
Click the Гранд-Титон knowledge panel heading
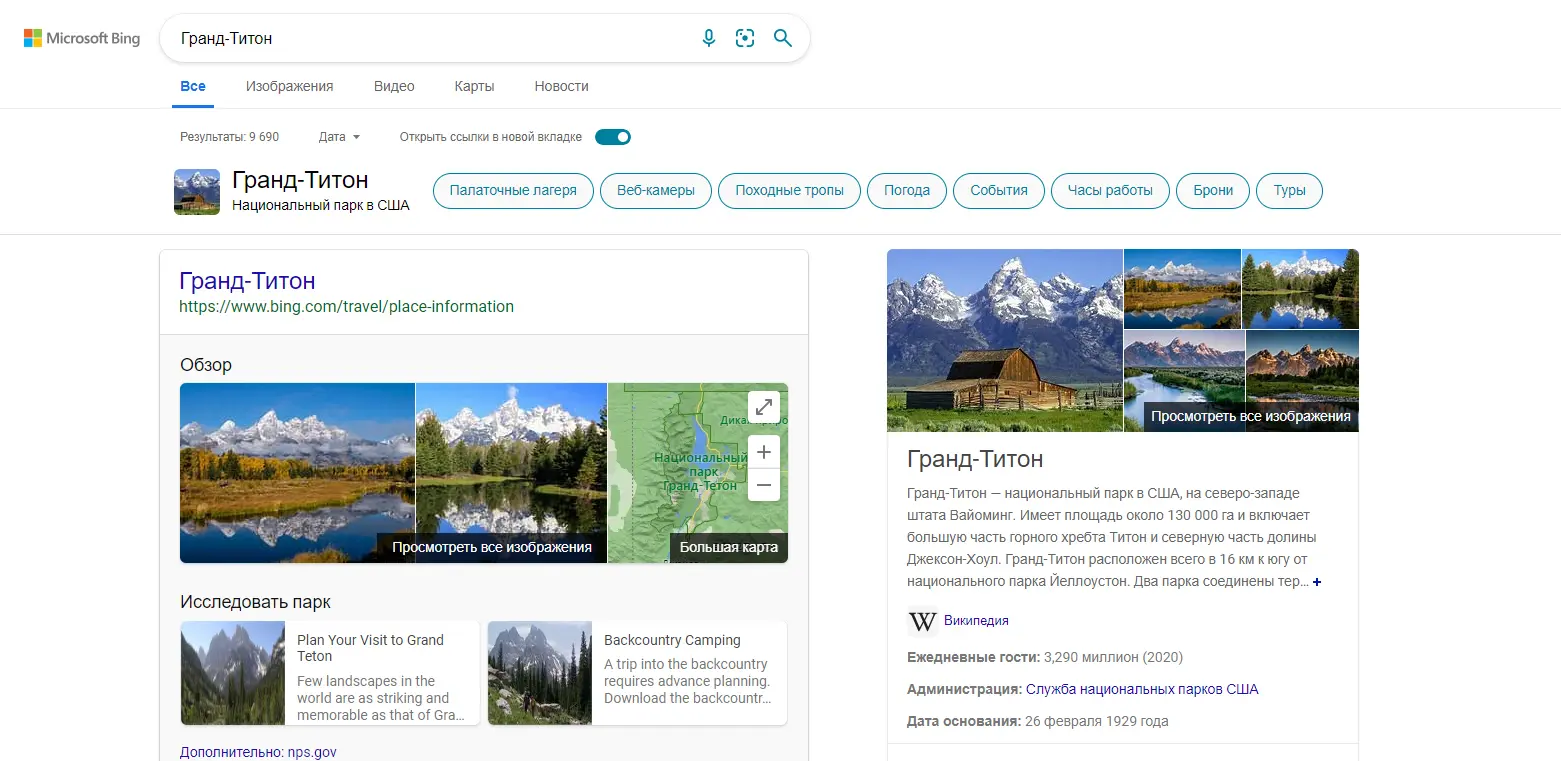[975, 459]
